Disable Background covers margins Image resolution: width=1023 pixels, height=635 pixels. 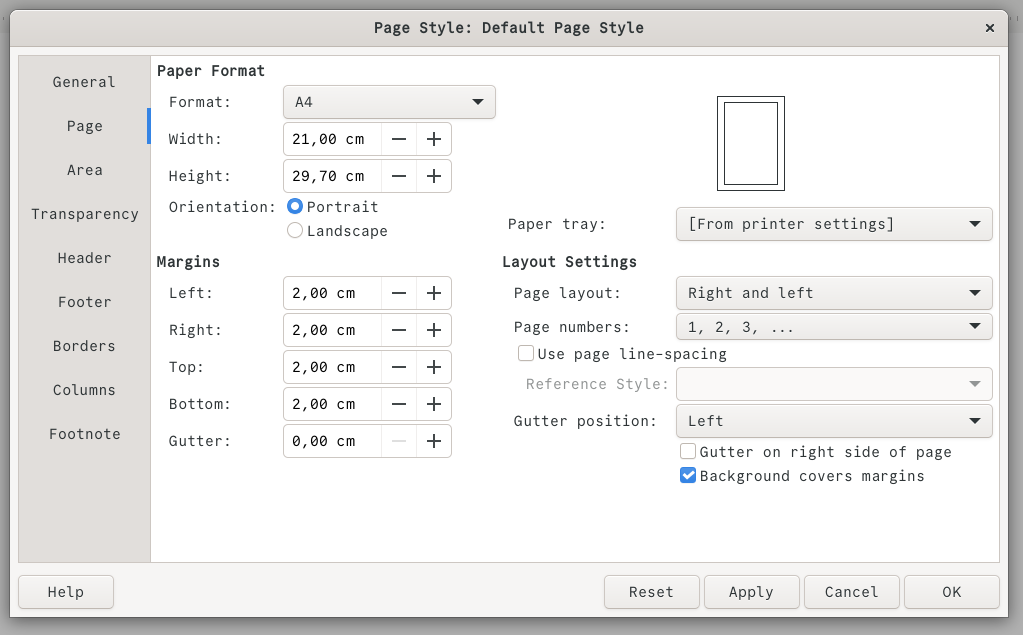tap(687, 475)
